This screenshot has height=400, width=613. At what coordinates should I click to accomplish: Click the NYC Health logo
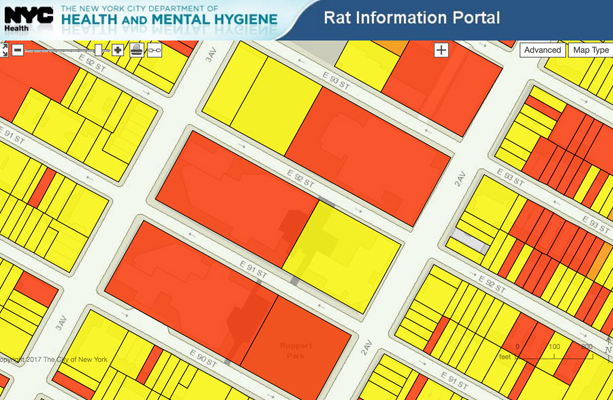pyautogui.click(x=28, y=18)
